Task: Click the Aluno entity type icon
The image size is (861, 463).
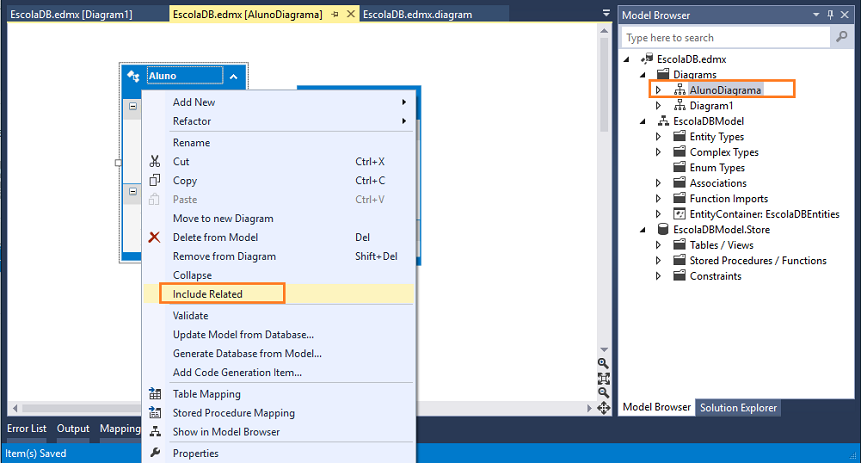Action: [x=133, y=76]
